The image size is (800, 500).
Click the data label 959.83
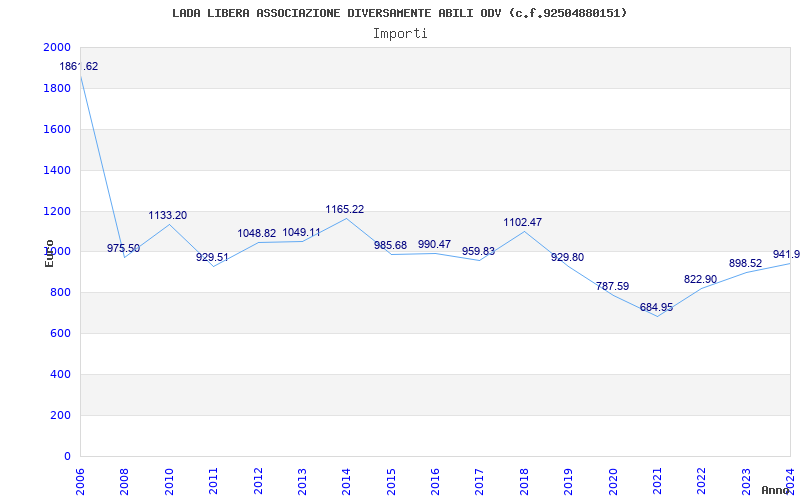coord(479,251)
